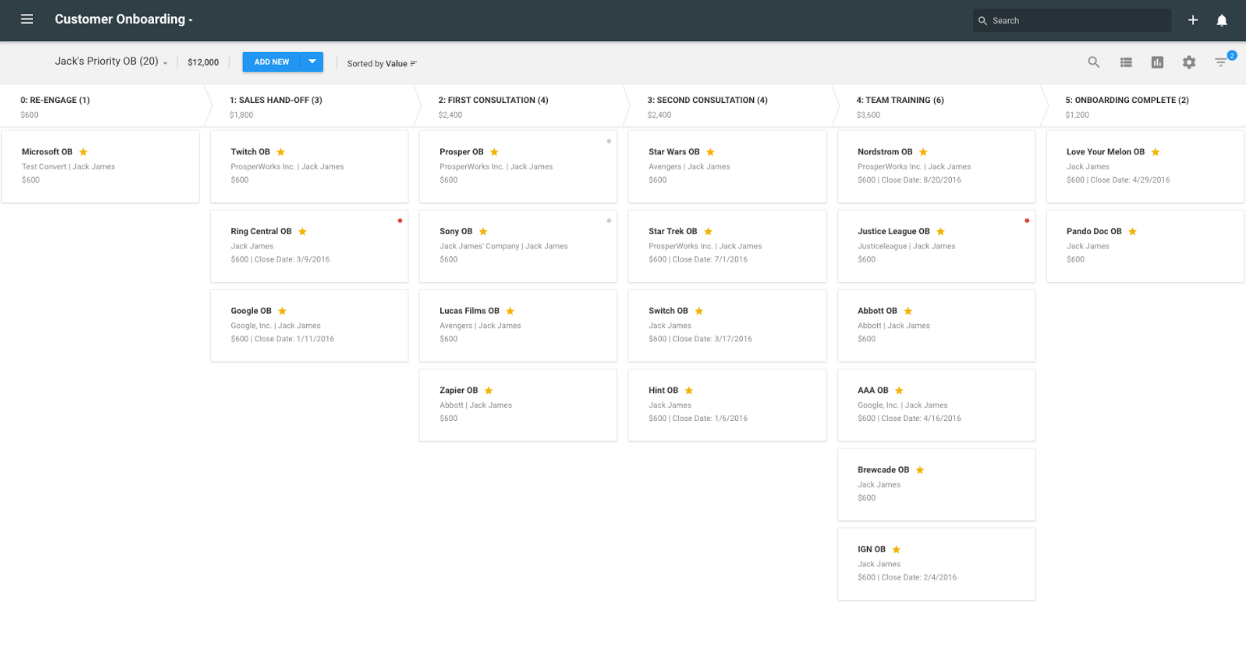Click '$3,600' under Team Training header
Screen dimensions: 1247x660
coord(868,115)
